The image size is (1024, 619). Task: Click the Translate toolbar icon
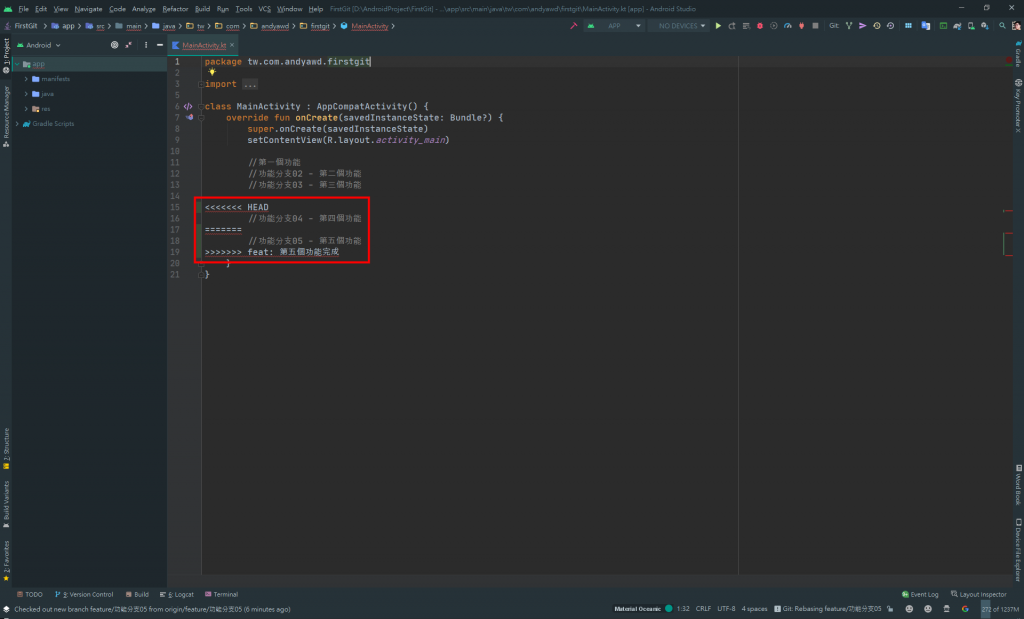click(x=925, y=26)
